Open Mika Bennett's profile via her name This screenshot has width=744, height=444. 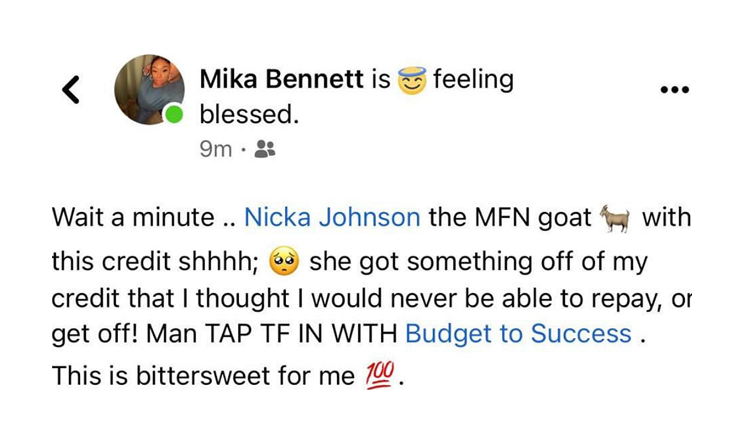pos(281,78)
